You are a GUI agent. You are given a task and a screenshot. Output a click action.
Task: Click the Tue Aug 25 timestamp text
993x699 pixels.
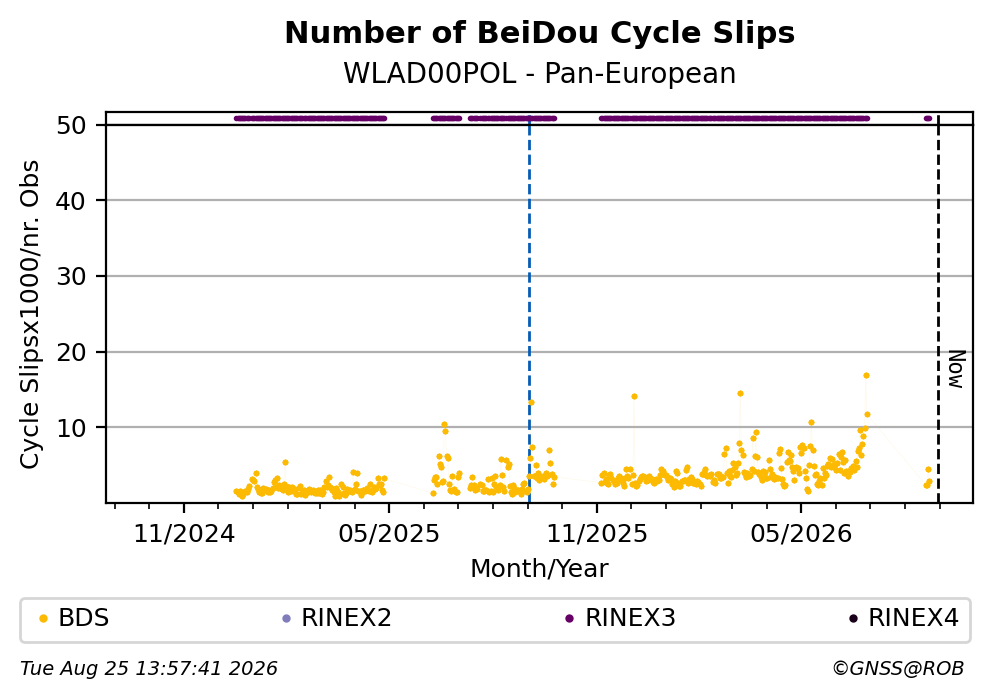149,669
